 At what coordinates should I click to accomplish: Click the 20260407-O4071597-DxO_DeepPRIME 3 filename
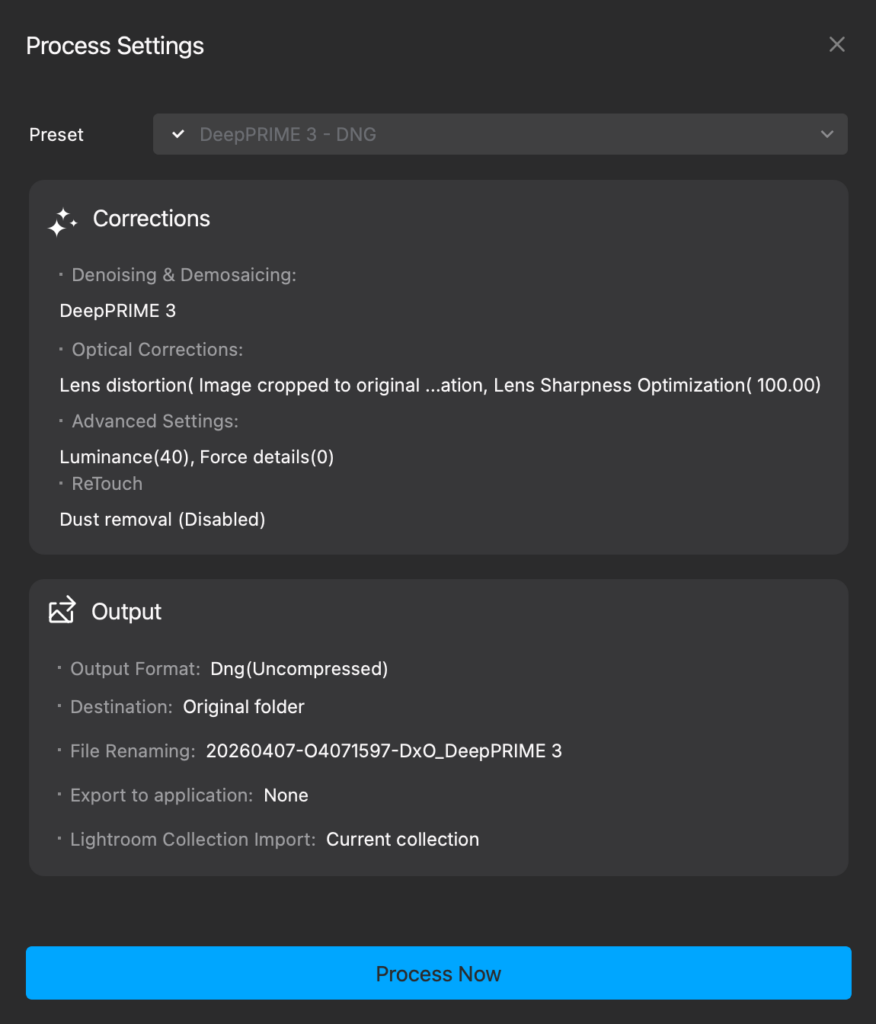(384, 751)
